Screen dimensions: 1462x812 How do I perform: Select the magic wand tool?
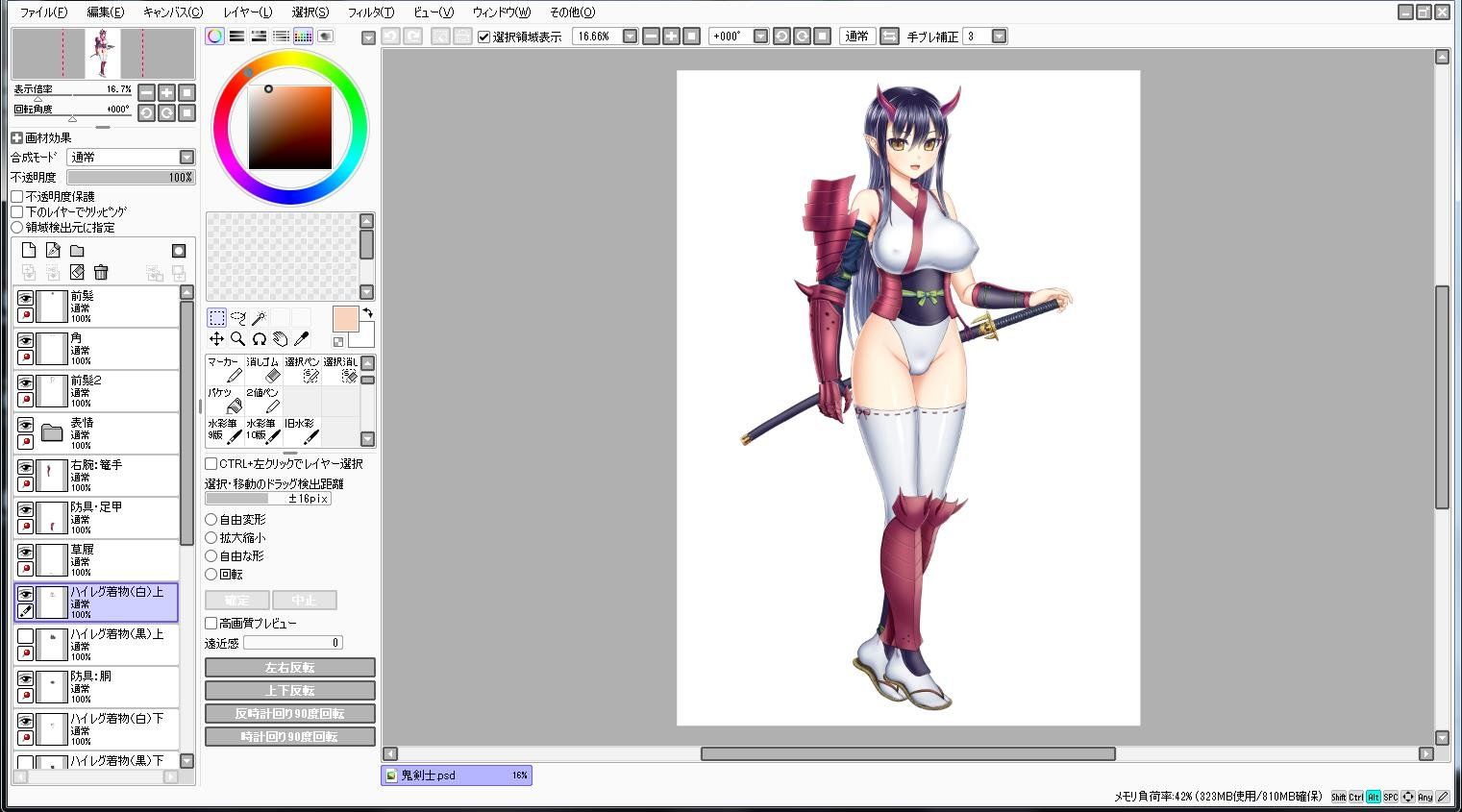[x=259, y=318]
